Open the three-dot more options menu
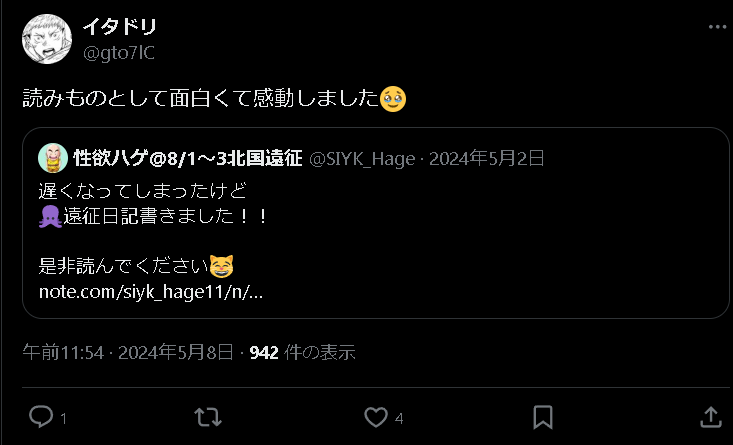The width and height of the screenshot is (733, 445). 717,27
